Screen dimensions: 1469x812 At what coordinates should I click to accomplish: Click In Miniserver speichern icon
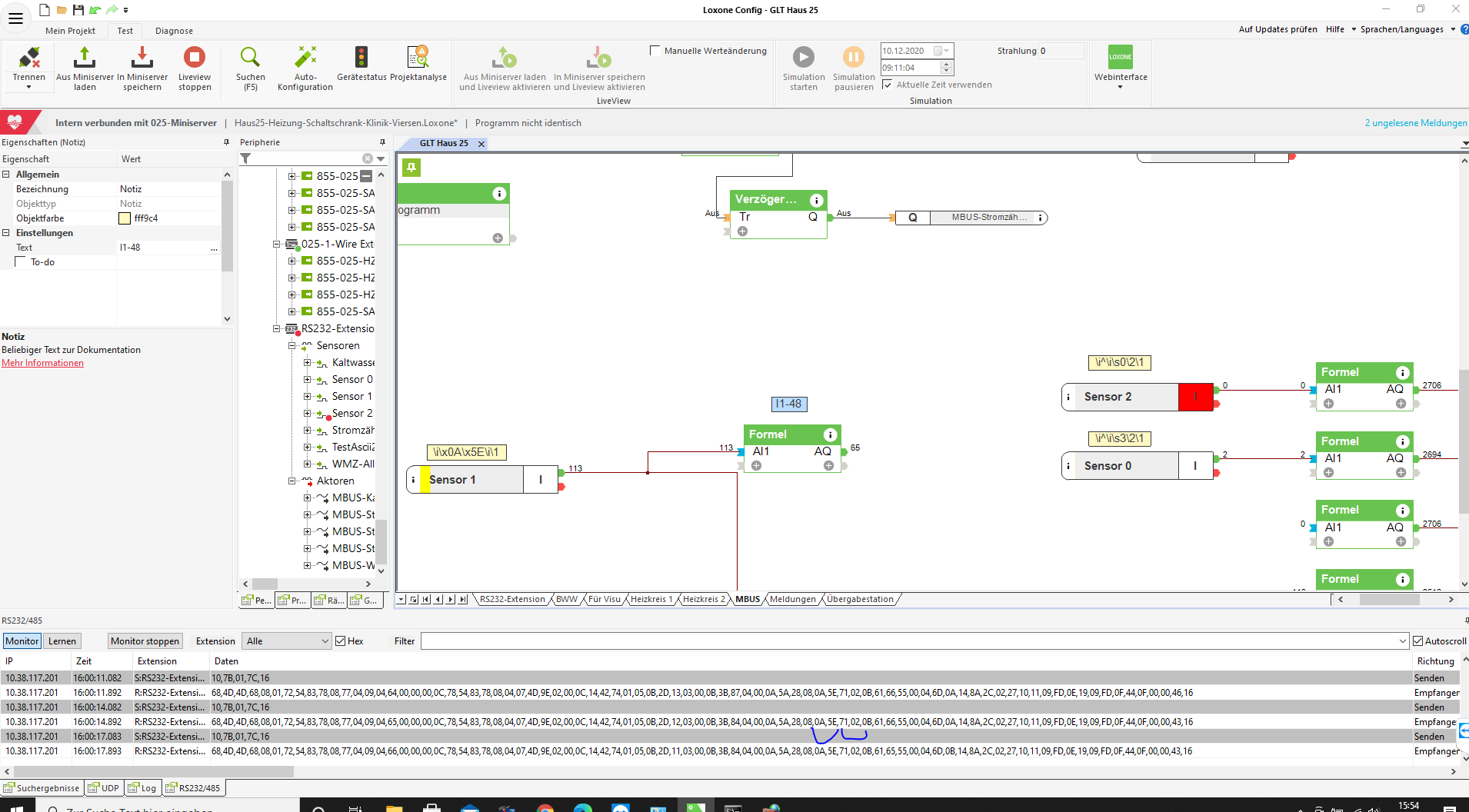(142, 58)
